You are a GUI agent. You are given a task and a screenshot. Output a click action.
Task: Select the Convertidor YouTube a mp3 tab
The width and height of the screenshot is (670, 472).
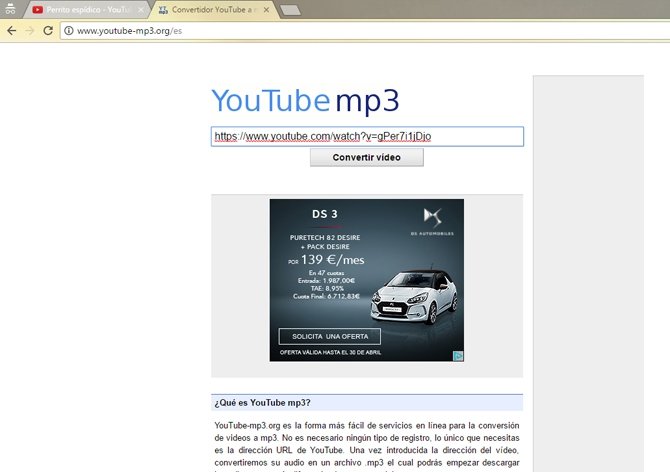click(x=212, y=9)
